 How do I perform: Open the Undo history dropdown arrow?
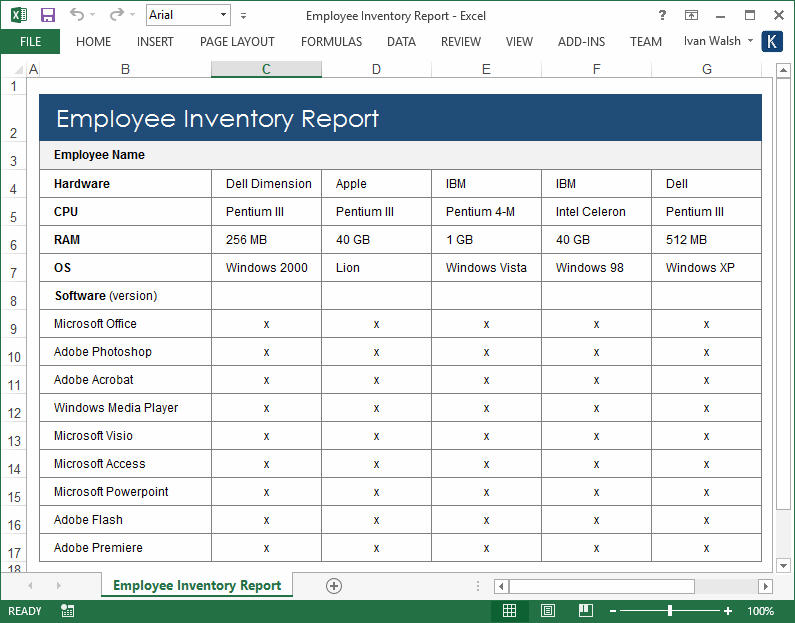pyautogui.click(x=93, y=15)
